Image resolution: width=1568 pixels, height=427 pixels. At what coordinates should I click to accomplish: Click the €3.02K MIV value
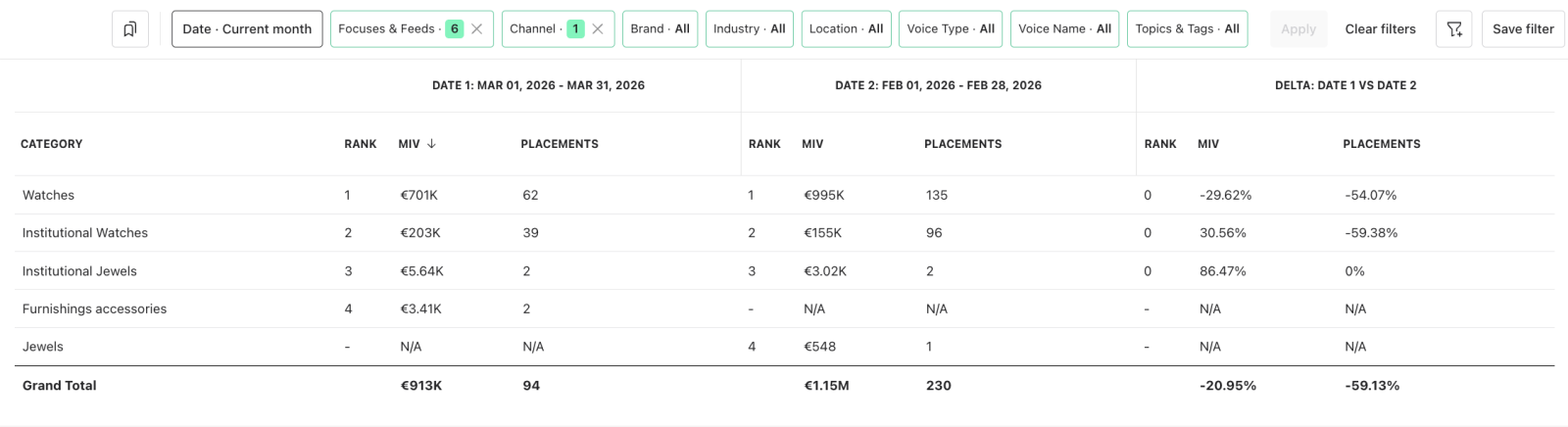click(x=825, y=271)
